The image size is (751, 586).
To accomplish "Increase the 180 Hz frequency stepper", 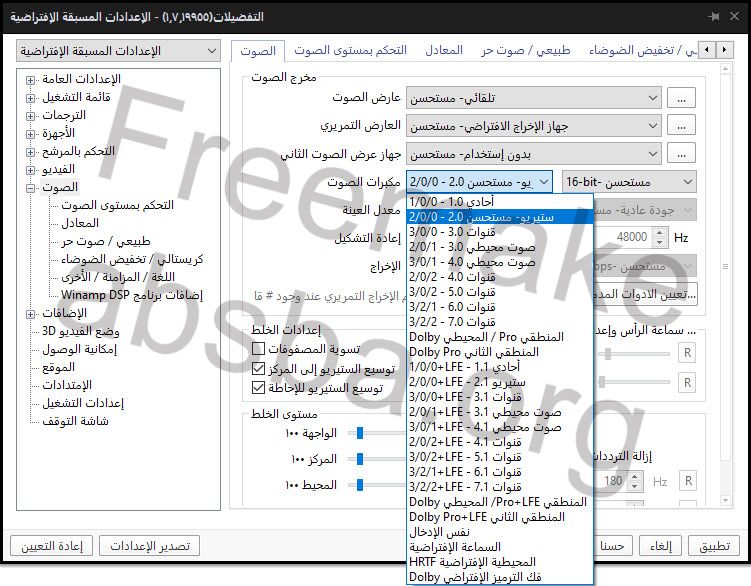I will point(634,476).
